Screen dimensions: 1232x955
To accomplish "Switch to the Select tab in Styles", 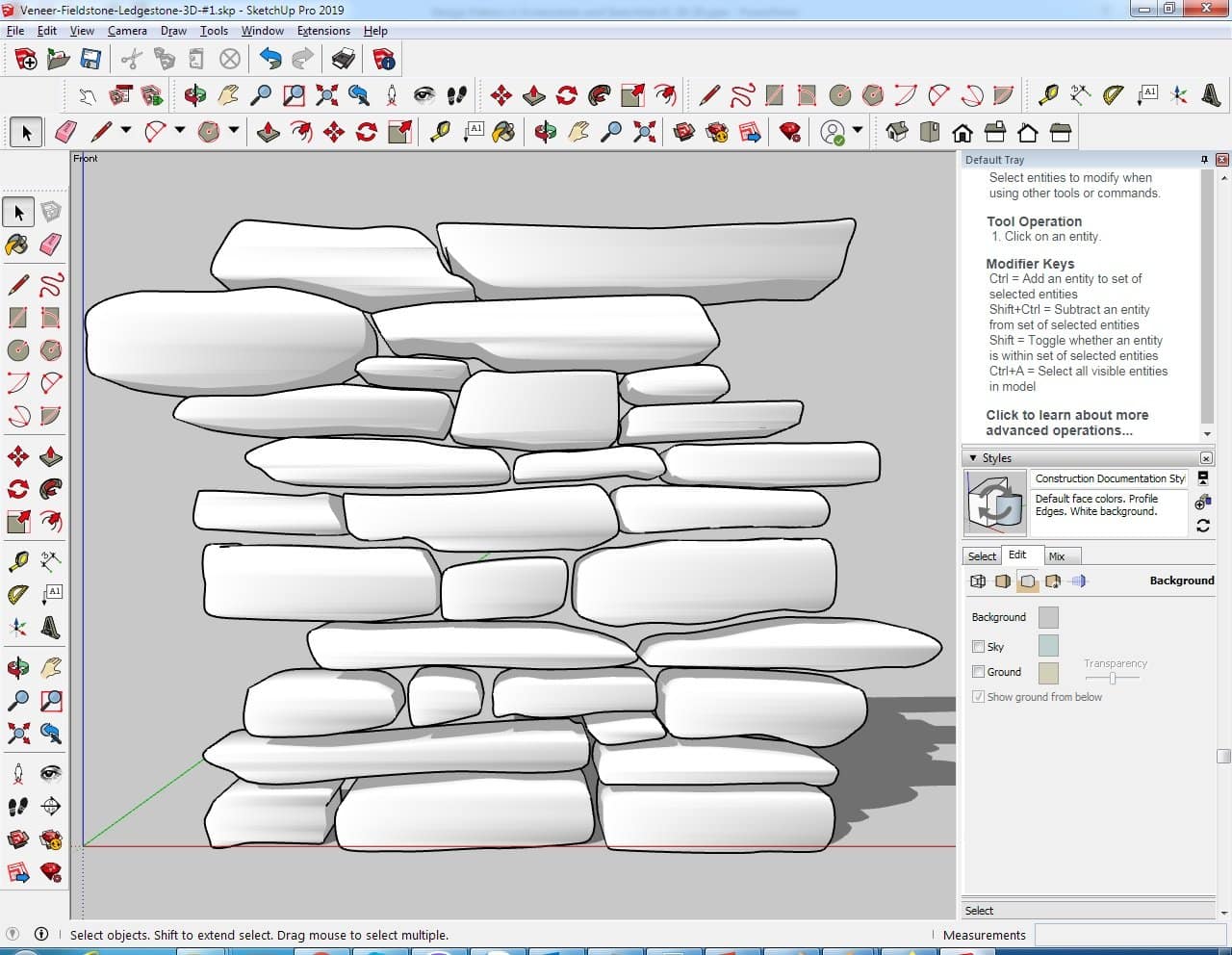I will point(982,556).
